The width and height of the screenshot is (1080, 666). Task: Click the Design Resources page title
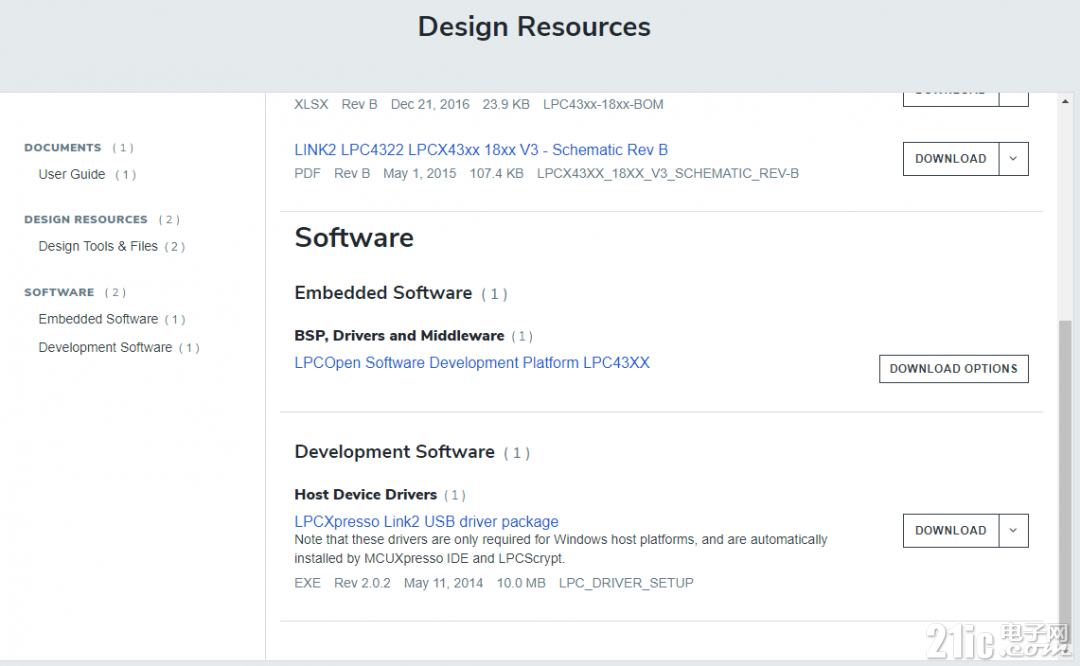click(534, 27)
